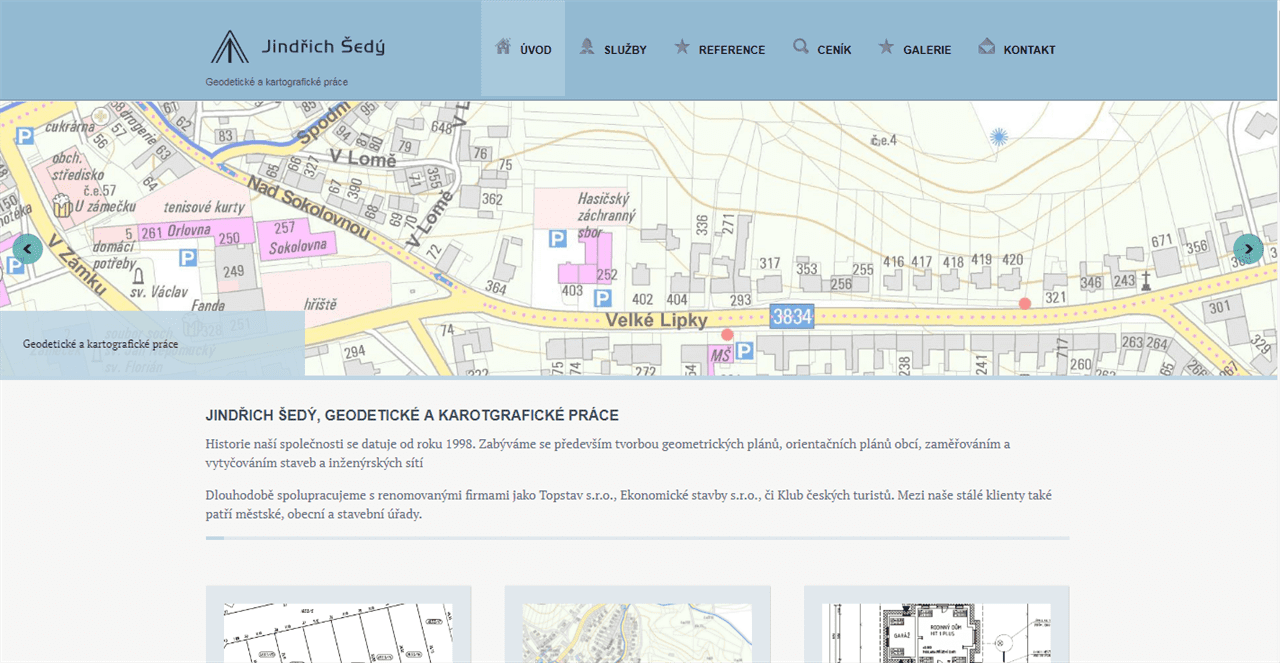Viewport: 1280px width, 663px height.
Task: Click the magnifier icon beside Ceník
Action: click(801, 46)
